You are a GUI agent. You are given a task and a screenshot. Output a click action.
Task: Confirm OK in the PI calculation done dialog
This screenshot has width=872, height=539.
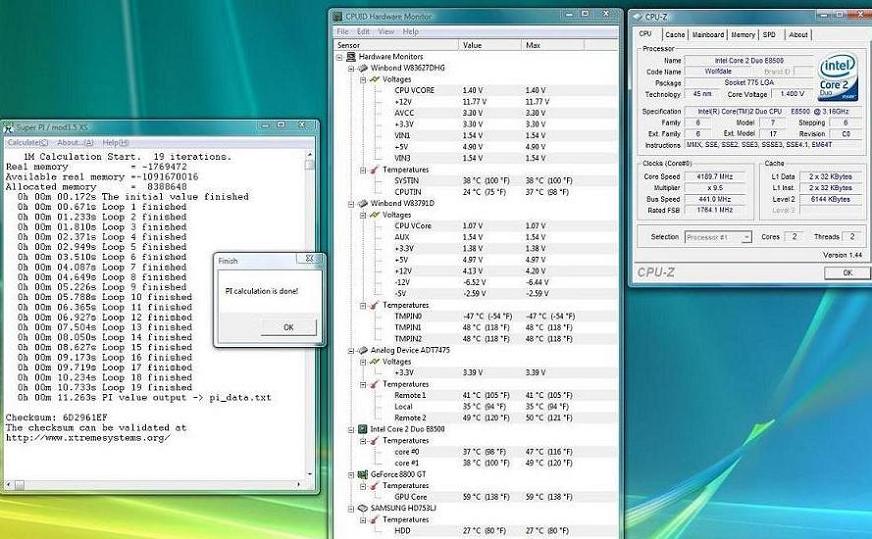[289, 327]
